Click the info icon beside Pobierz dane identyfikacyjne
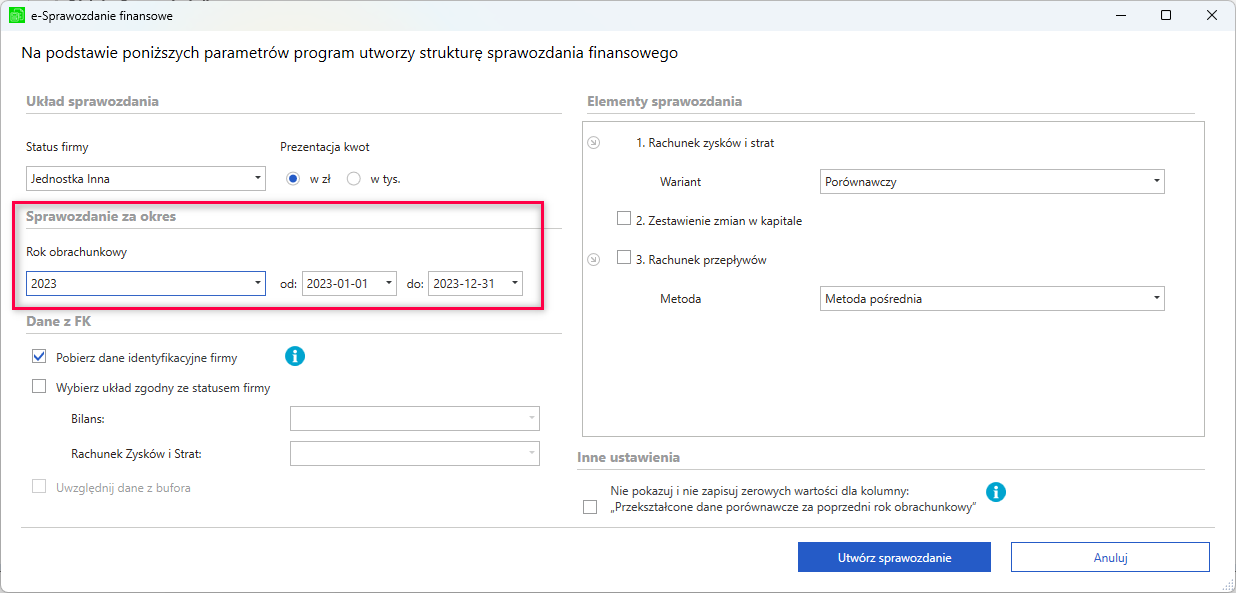 295,355
